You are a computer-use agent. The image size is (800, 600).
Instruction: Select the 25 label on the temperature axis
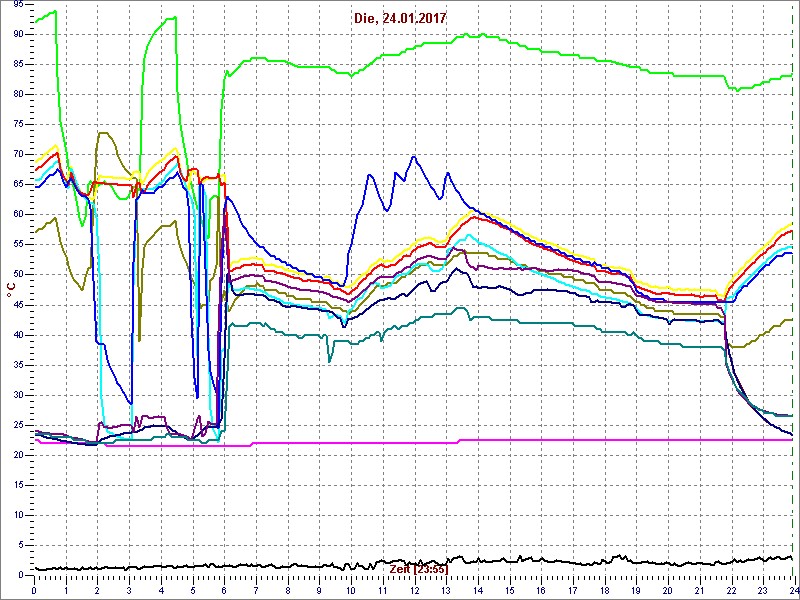(x=18, y=426)
